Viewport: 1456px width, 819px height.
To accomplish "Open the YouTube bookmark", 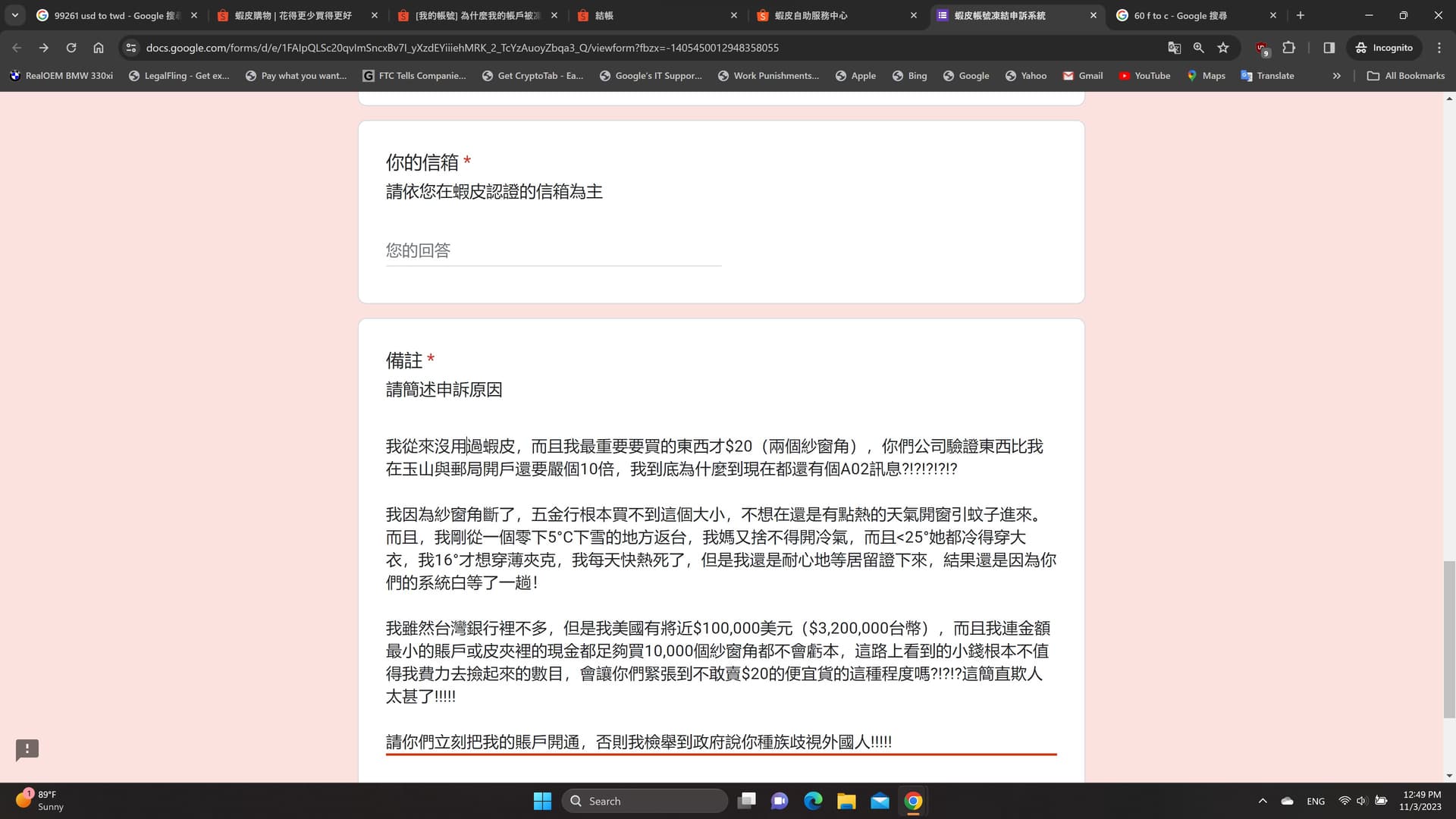I will (1144, 76).
